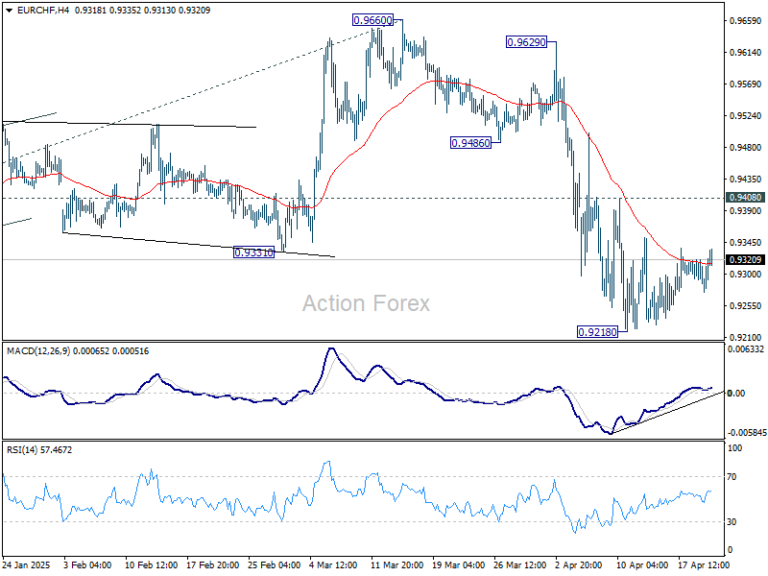
Task: Click the dropdown triangle beside EURCHF,H4
Action: pyautogui.click(x=9, y=10)
